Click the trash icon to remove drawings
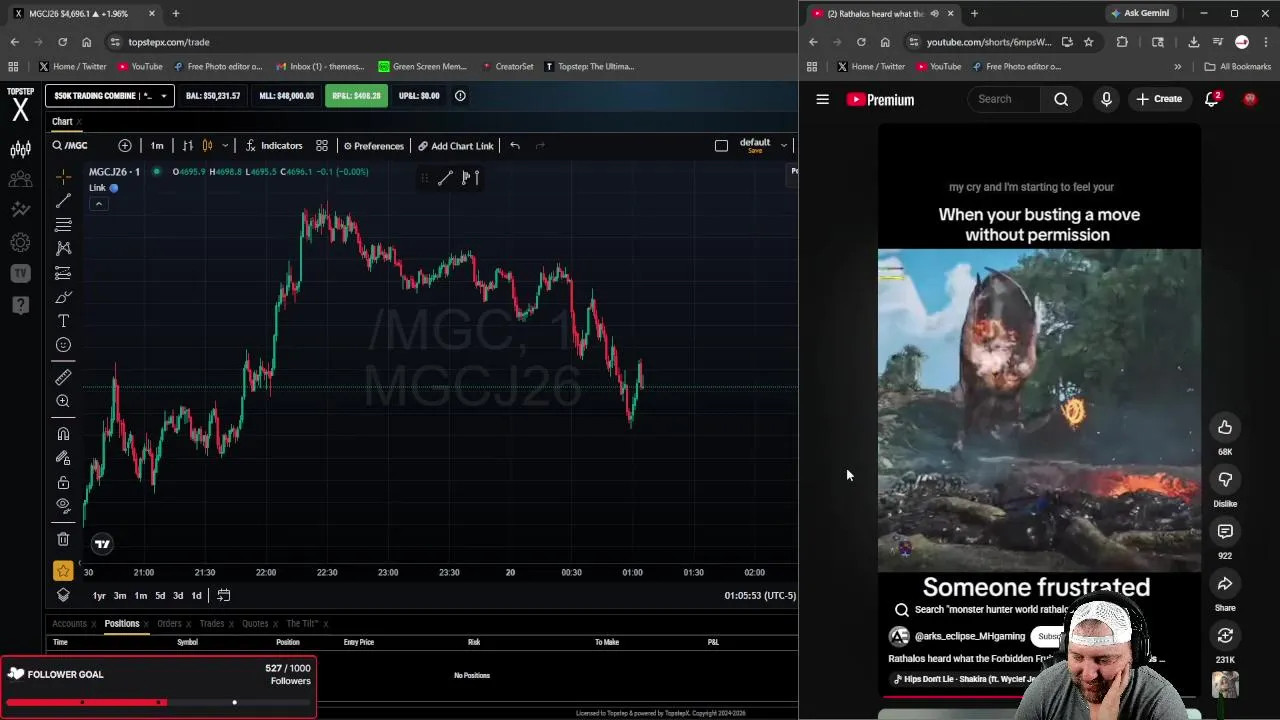 click(x=63, y=539)
